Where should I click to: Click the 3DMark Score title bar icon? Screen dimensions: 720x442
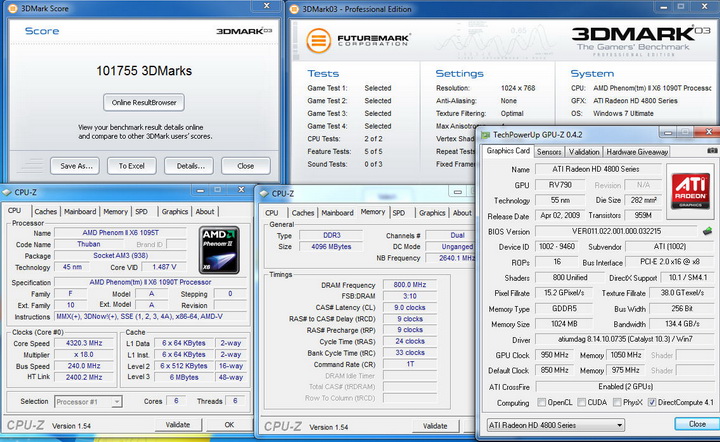click(x=13, y=8)
